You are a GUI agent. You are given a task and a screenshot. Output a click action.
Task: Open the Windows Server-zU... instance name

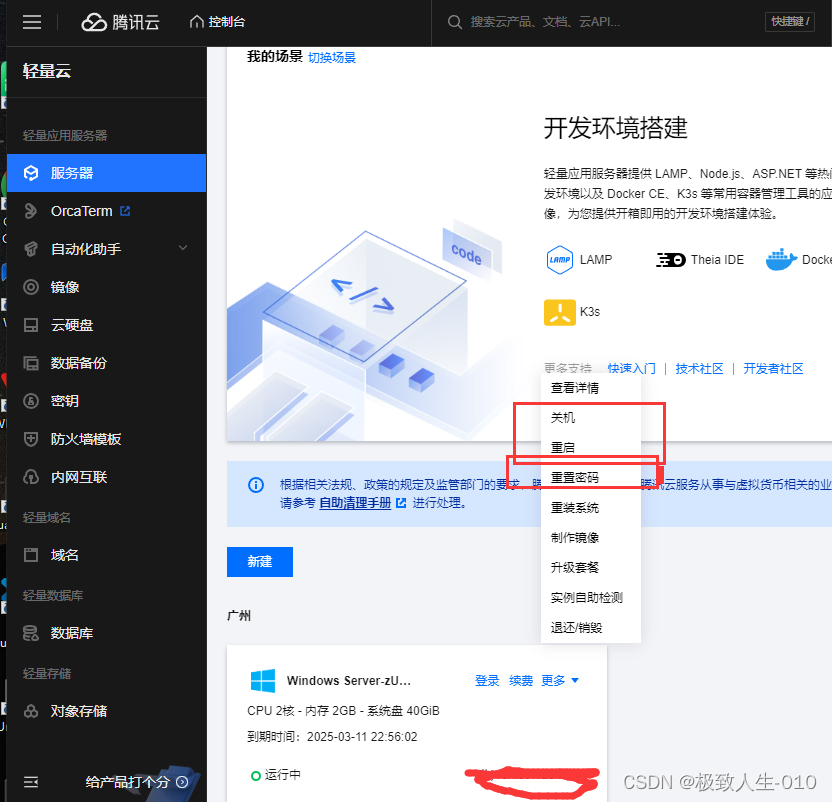[349, 680]
